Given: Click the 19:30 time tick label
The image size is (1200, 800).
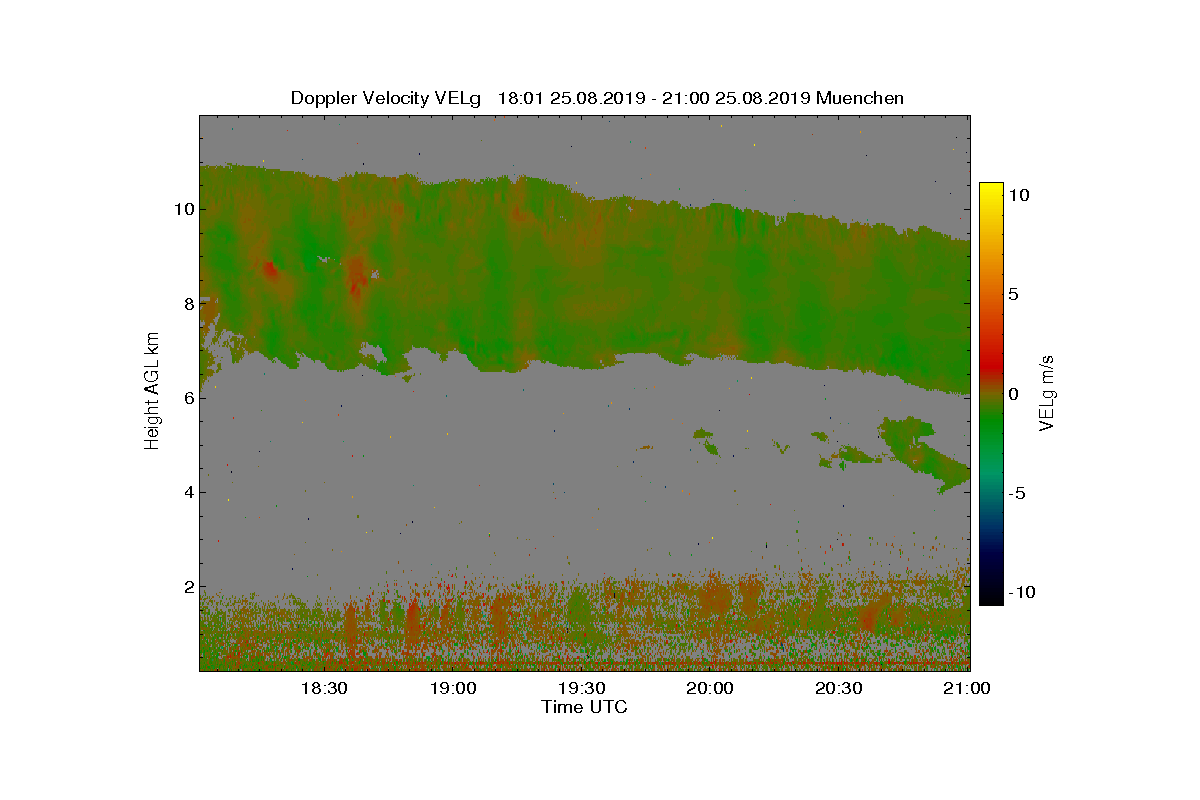Looking at the screenshot, I should point(581,688).
